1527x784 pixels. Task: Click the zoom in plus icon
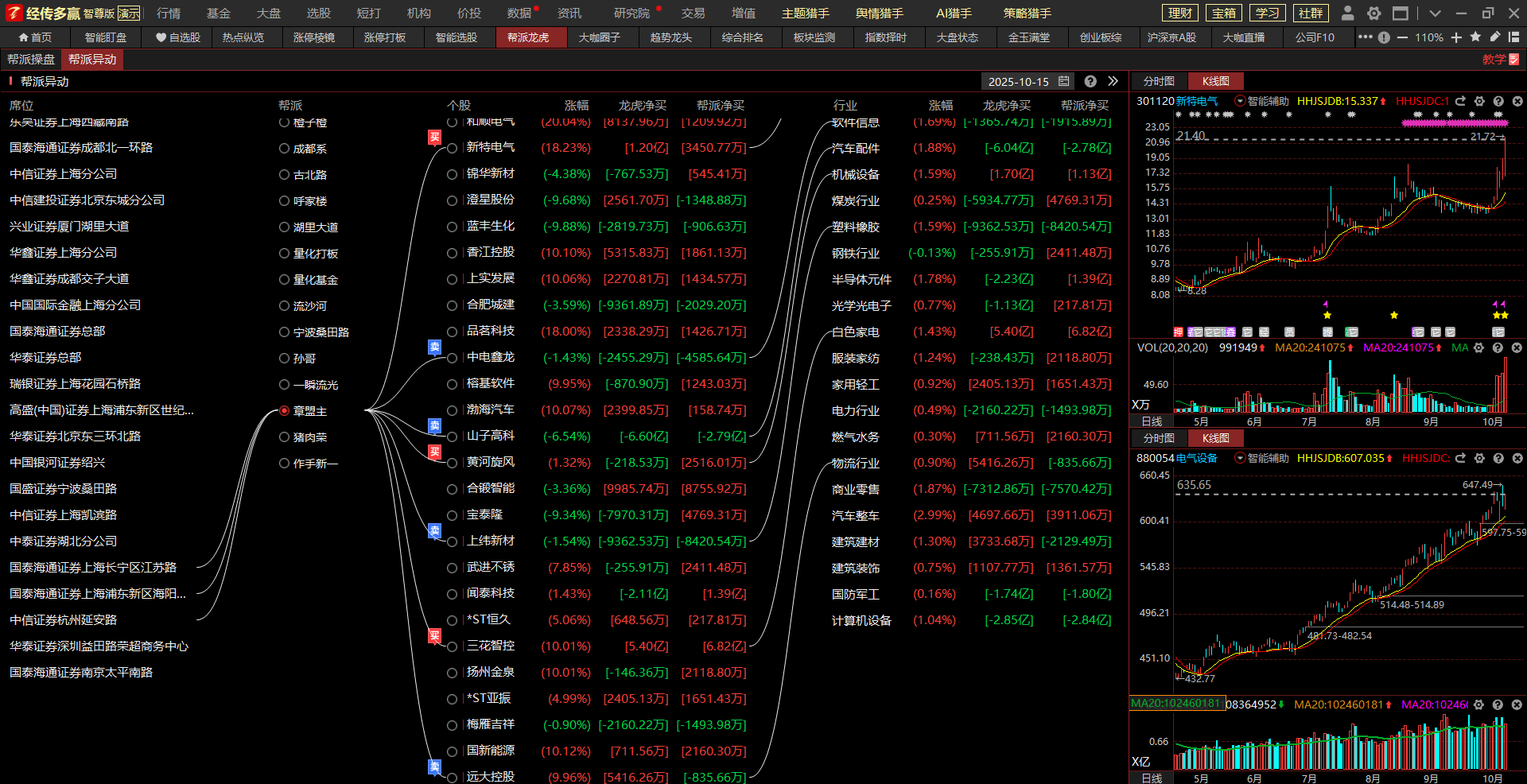coord(1456,37)
